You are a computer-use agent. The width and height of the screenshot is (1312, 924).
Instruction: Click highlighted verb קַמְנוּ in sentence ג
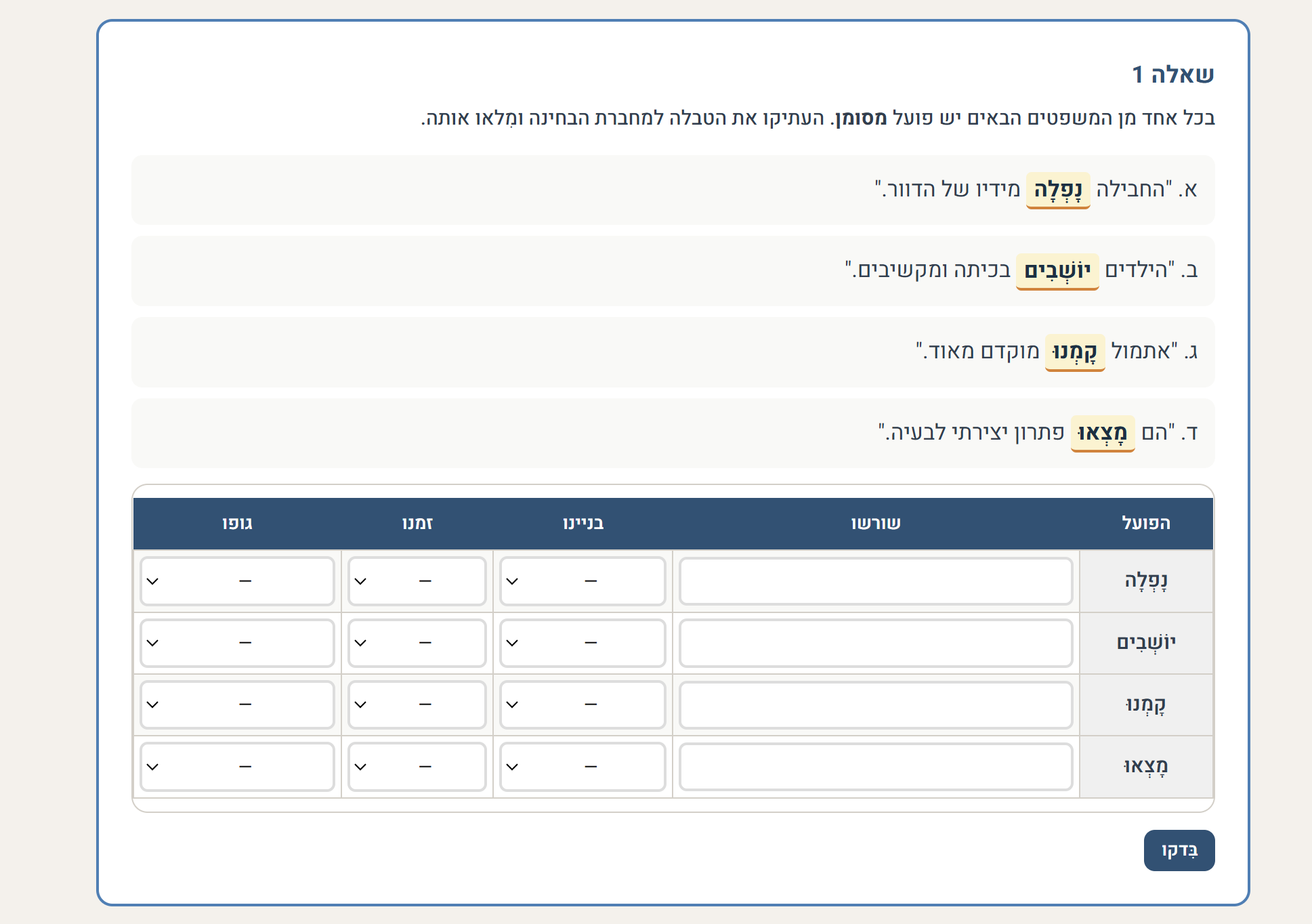click(1075, 353)
